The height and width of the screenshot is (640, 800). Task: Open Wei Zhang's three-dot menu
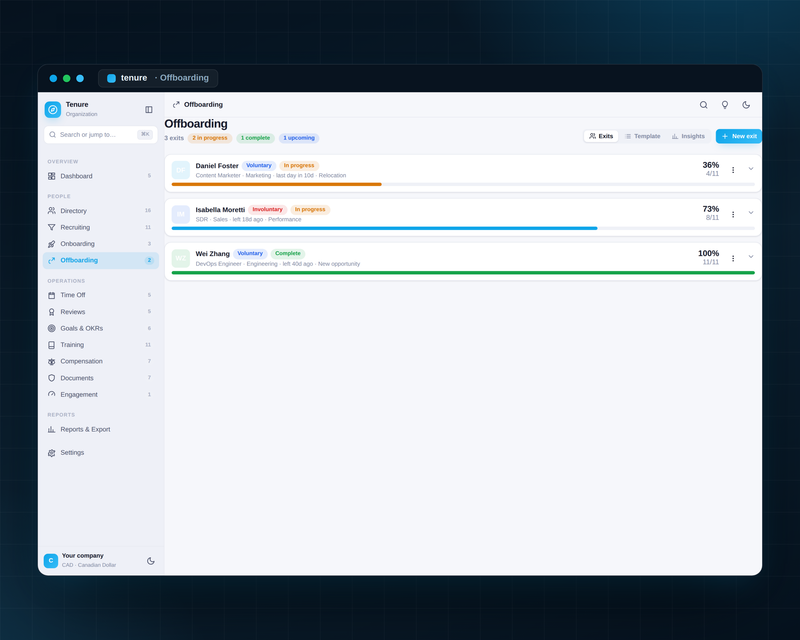733,258
